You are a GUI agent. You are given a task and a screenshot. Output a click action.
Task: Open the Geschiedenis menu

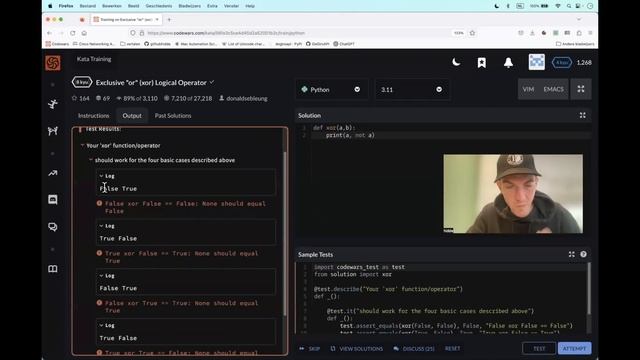[x=159, y=6]
